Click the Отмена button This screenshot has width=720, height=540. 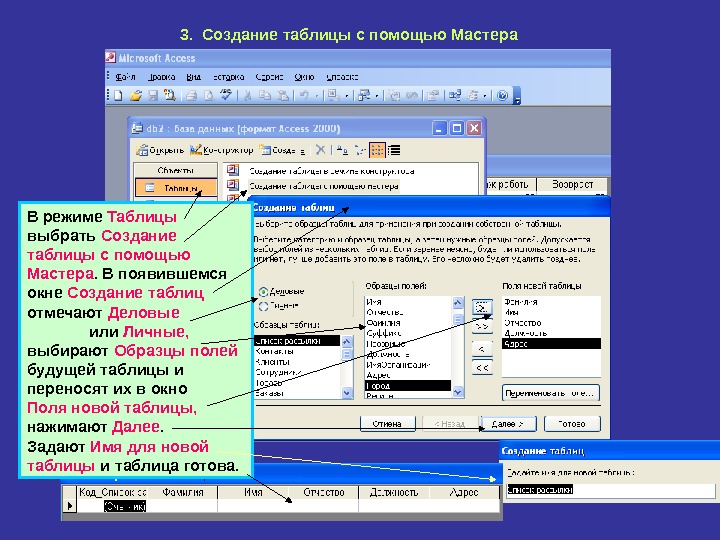387,424
